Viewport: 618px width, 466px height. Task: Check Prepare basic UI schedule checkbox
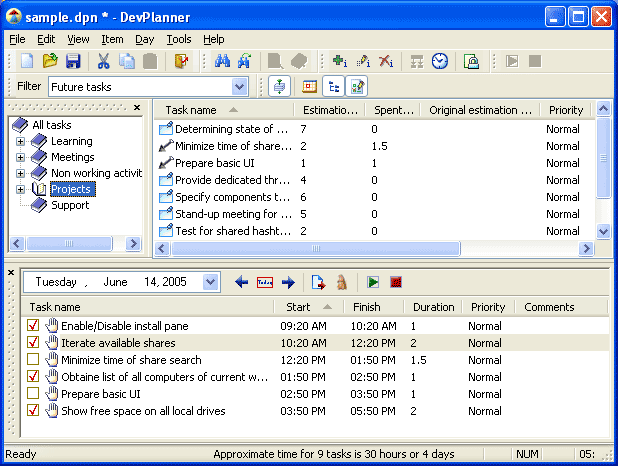point(33,393)
